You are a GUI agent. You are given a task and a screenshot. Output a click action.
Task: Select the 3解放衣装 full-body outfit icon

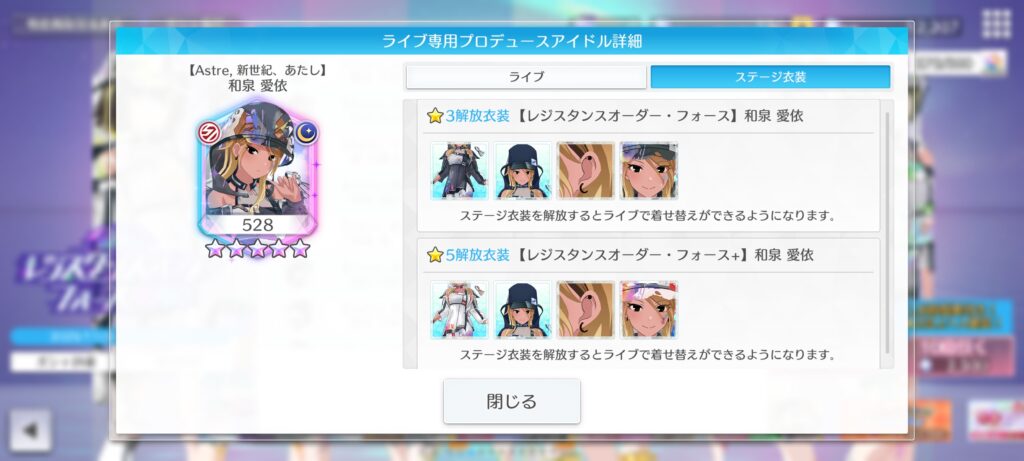459,171
